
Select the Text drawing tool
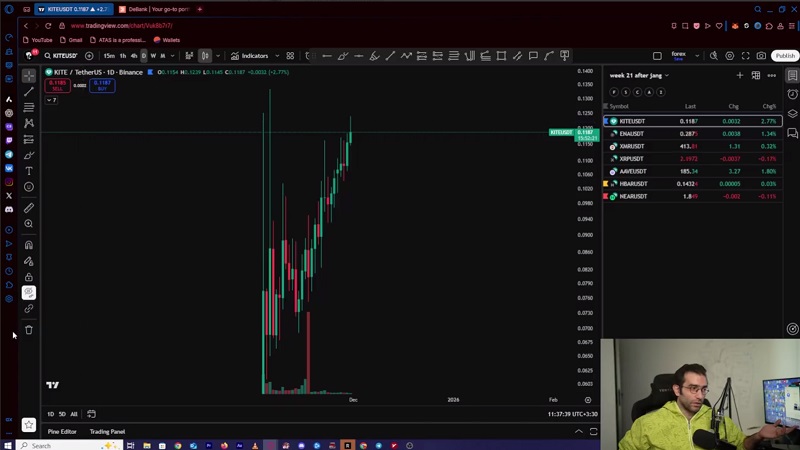click(29, 171)
